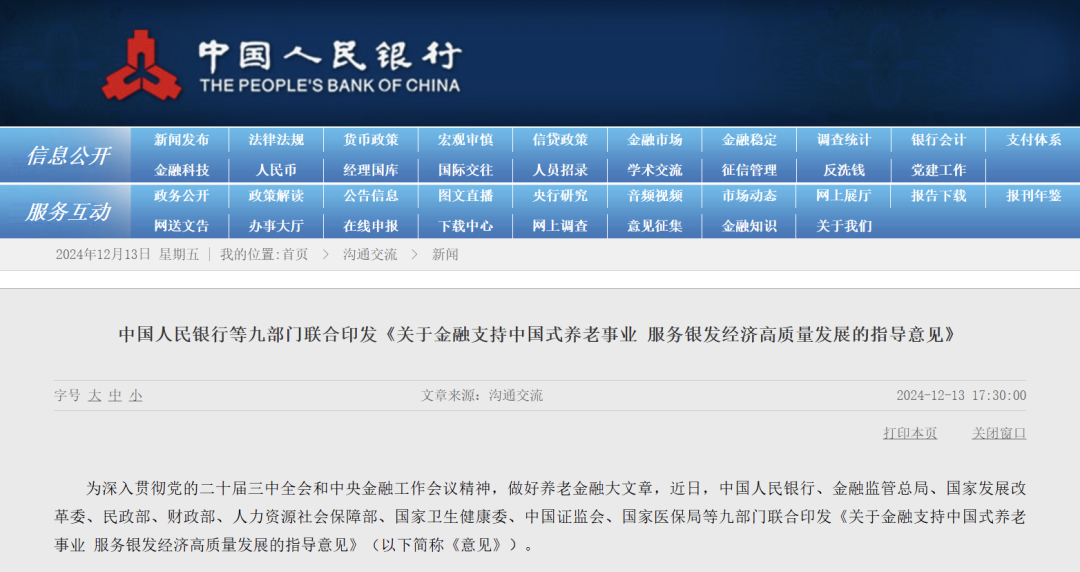Click the People's Bank of China logo emblem
Screen dimensions: 1080x572
click(141, 65)
